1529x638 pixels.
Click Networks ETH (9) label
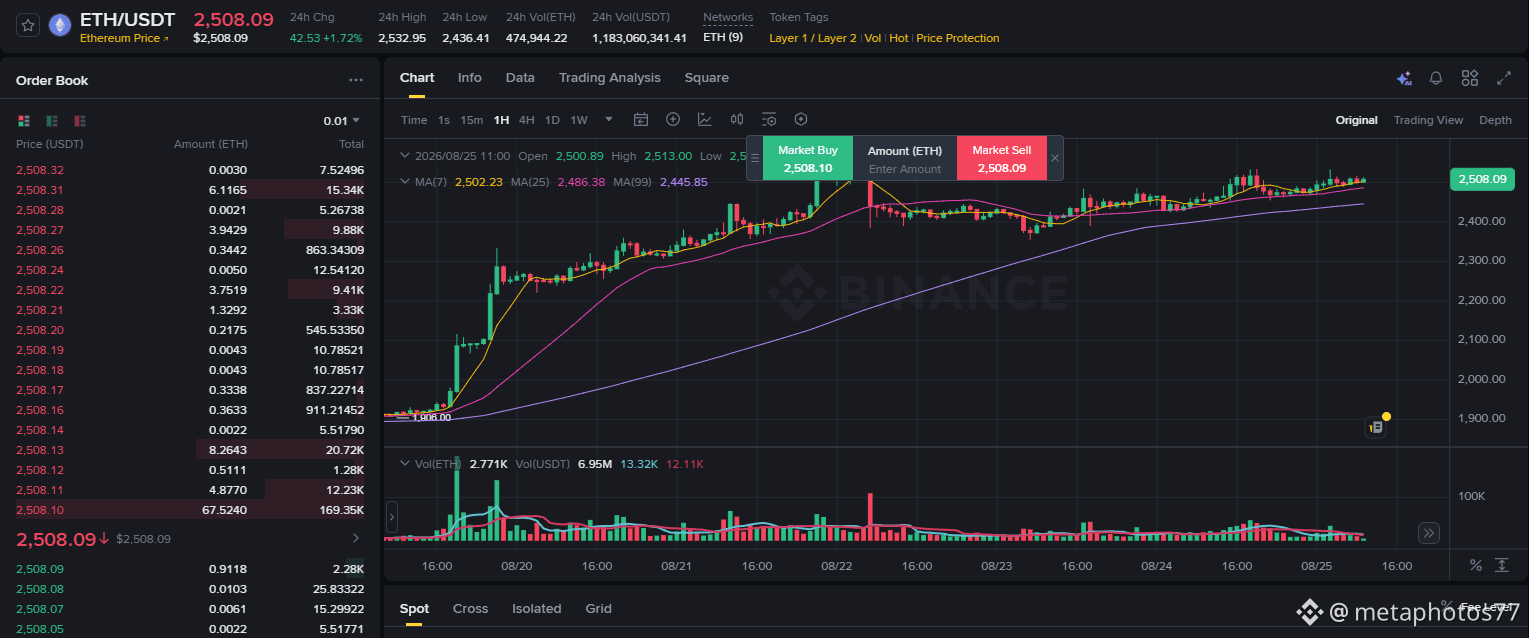723,38
